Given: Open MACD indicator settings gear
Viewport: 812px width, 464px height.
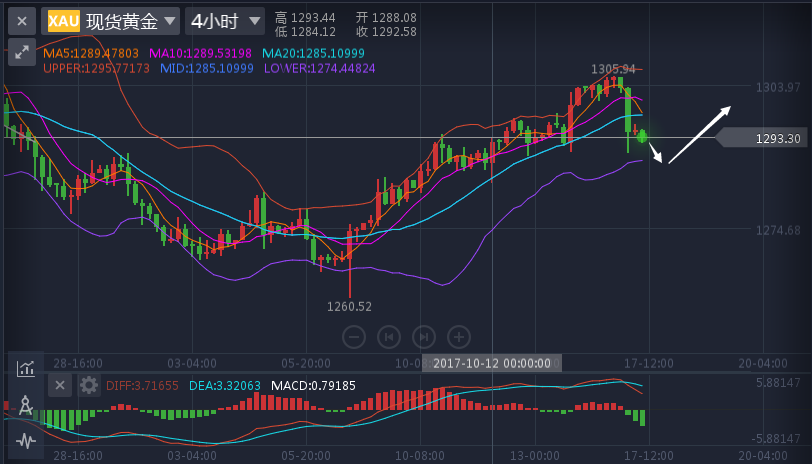Looking at the screenshot, I should pos(89,385).
